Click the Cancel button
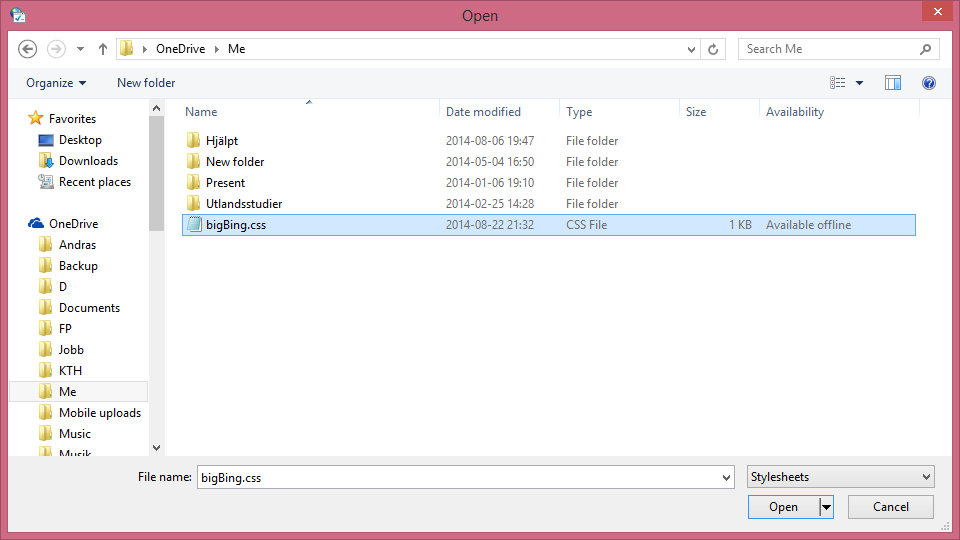The image size is (960, 540). [891, 507]
